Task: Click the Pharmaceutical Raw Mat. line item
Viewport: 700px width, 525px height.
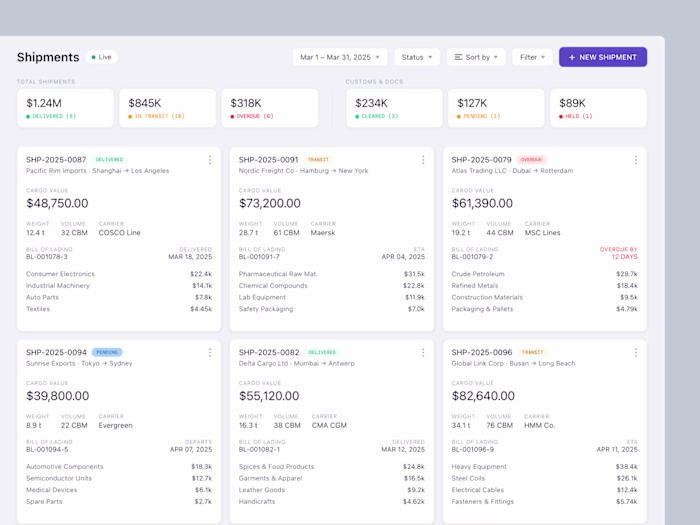Action: (332, 274)
